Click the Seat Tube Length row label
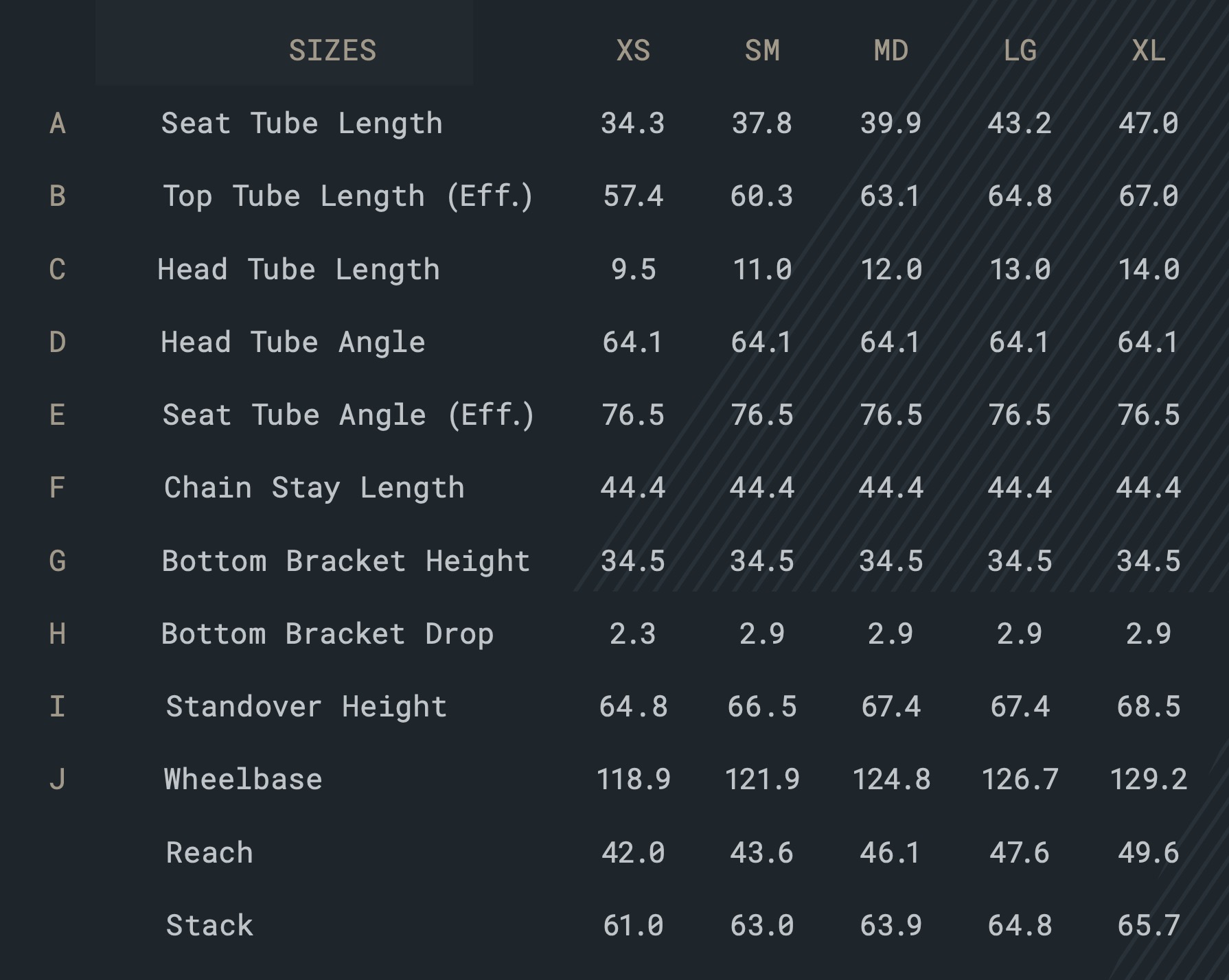 [x=301, y=124]
